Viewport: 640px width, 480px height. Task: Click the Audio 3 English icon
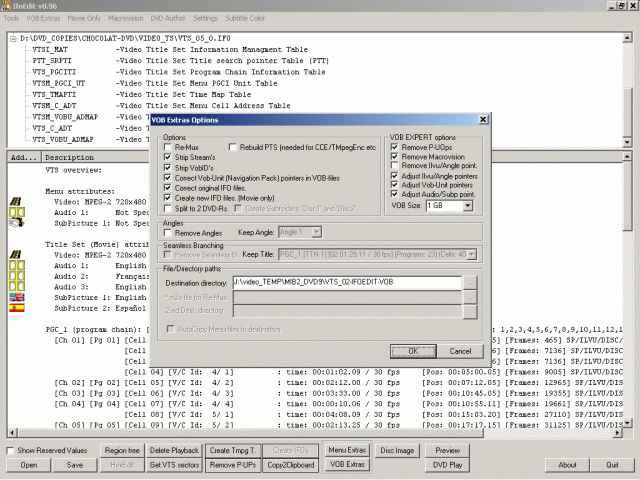17,287
